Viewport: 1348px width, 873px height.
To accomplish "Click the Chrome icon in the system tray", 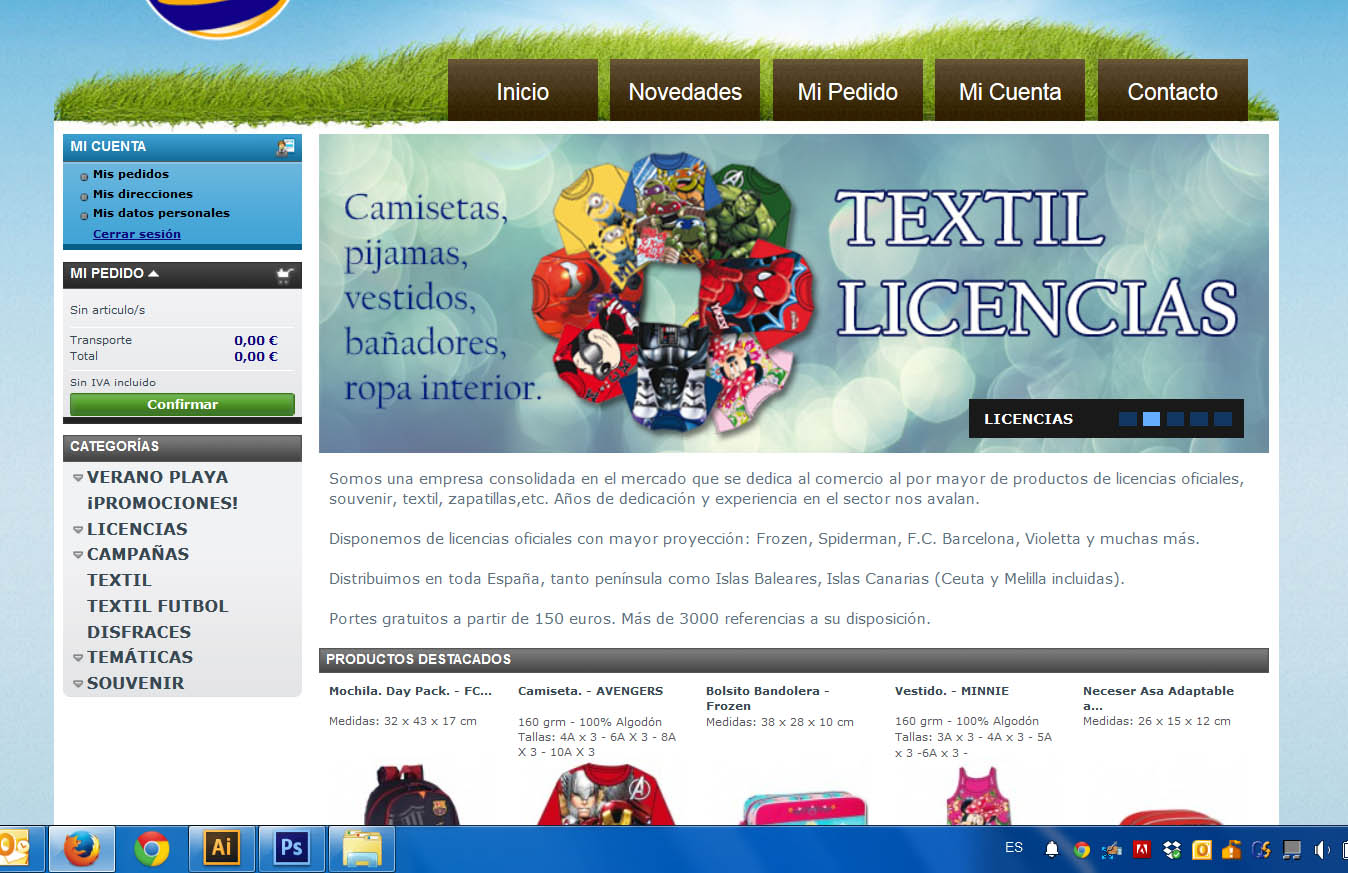I will tap(1081, 850).
